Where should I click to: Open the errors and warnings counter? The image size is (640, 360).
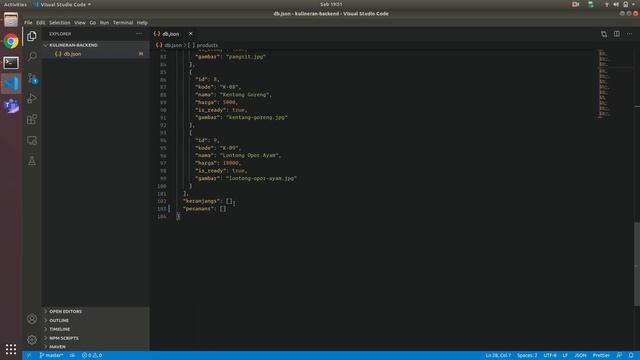pos(91,356)
